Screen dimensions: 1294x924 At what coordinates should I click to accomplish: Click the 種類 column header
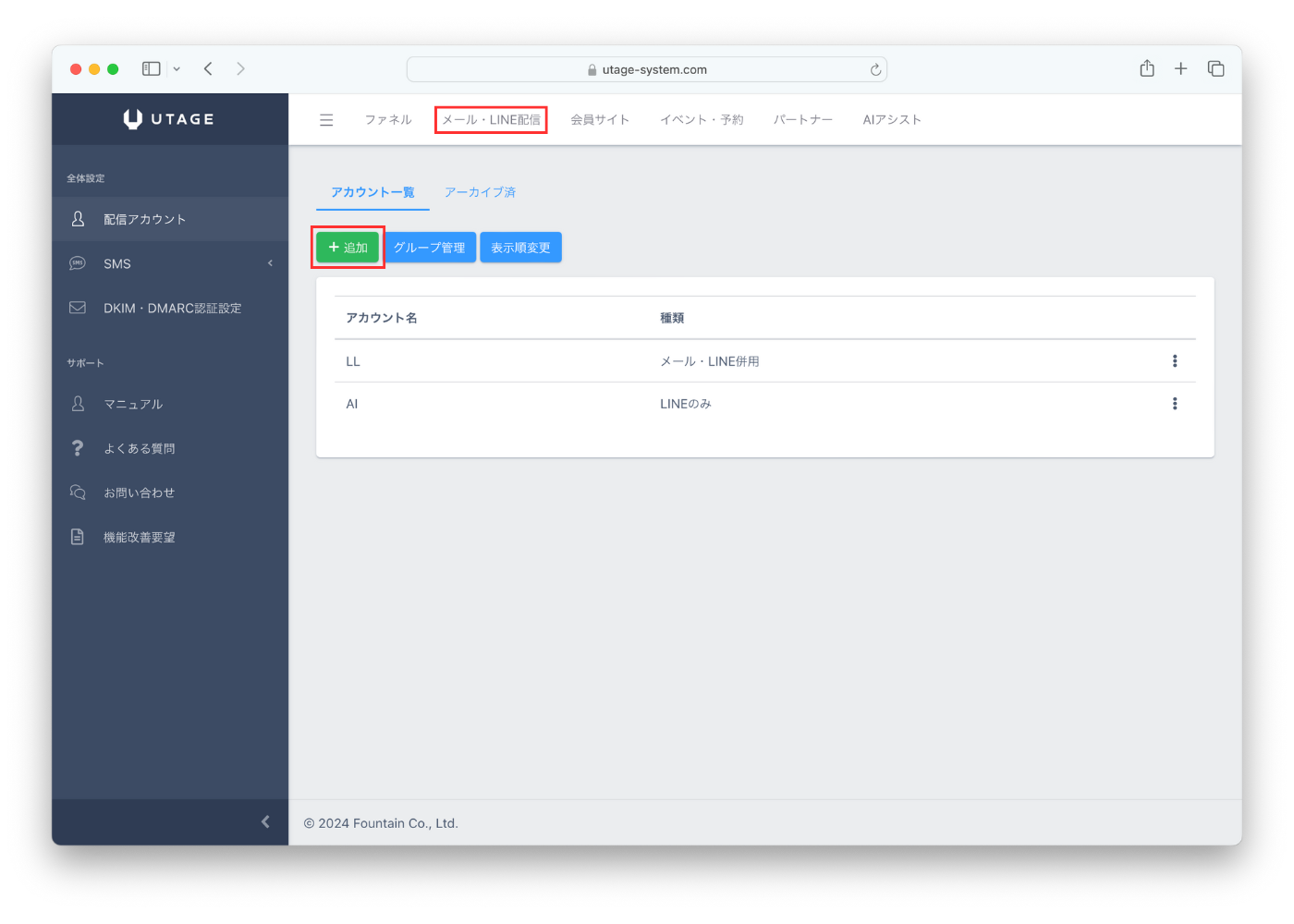coord(672,318)
